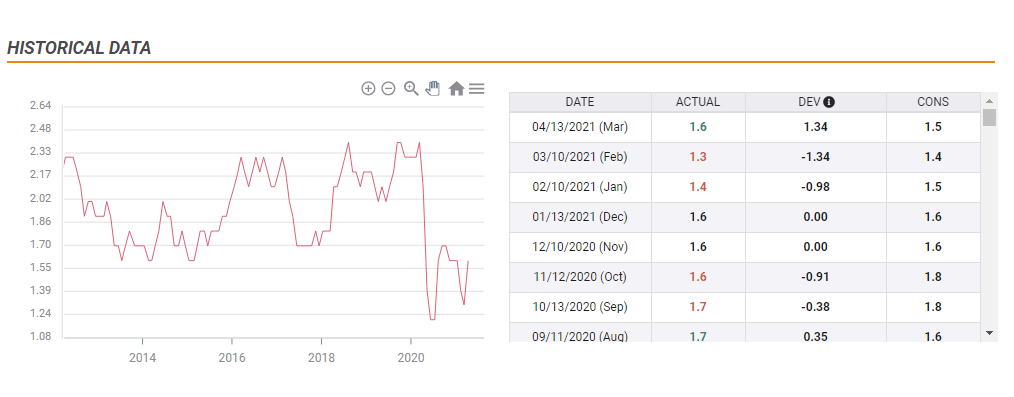Click the chart zoom out minus icon

click(x=388, y=89)
